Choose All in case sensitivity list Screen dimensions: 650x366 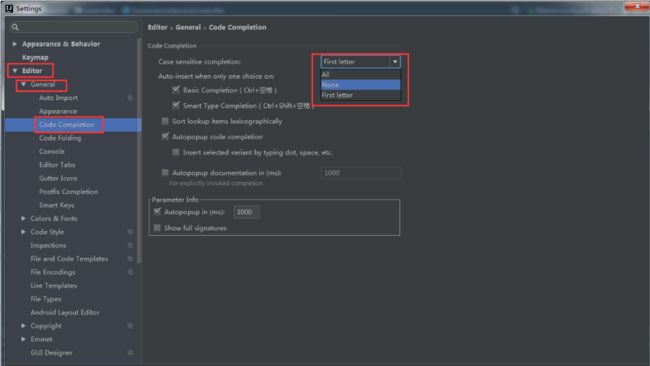pyautogui.click(x=361, y=75)
